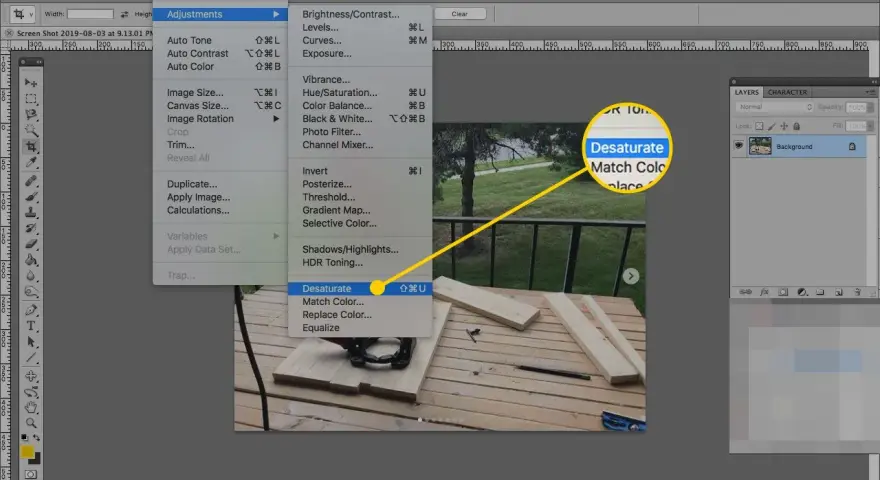Screen dimensions: 880x480
Task: Create new adjustment layer icon in Layers panel
Action: tap(802, 292)
